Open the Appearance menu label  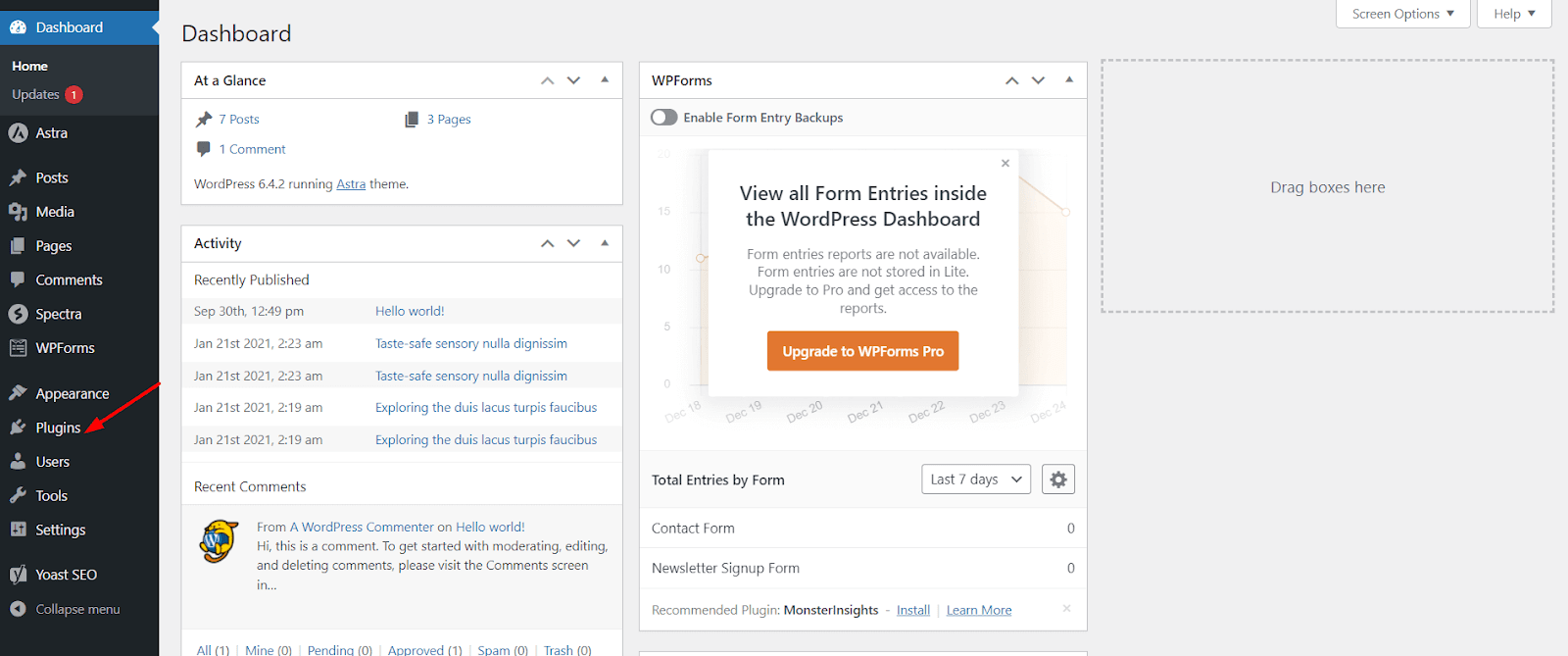tap(73, 393)
